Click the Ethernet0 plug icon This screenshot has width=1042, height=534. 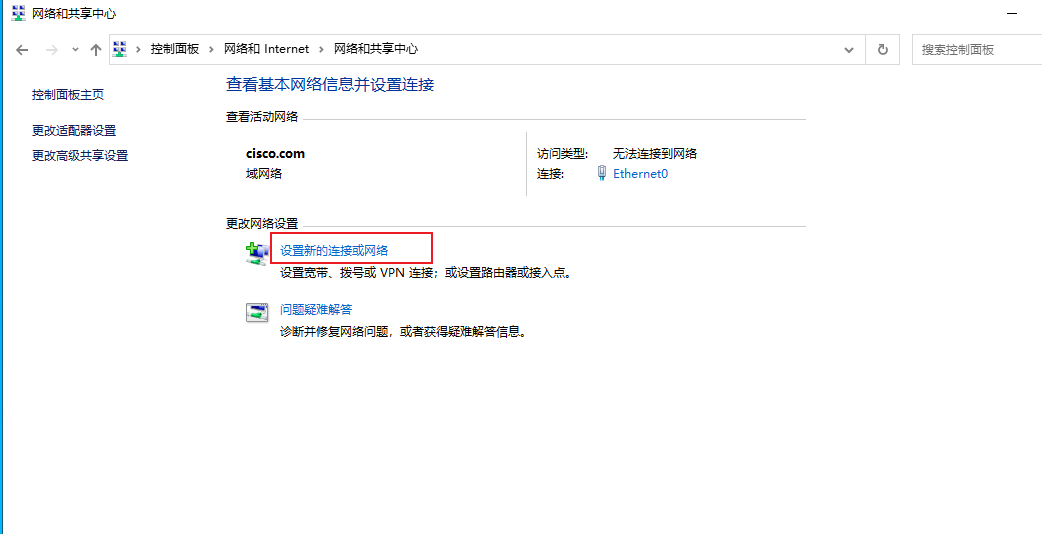coord(601,174)
